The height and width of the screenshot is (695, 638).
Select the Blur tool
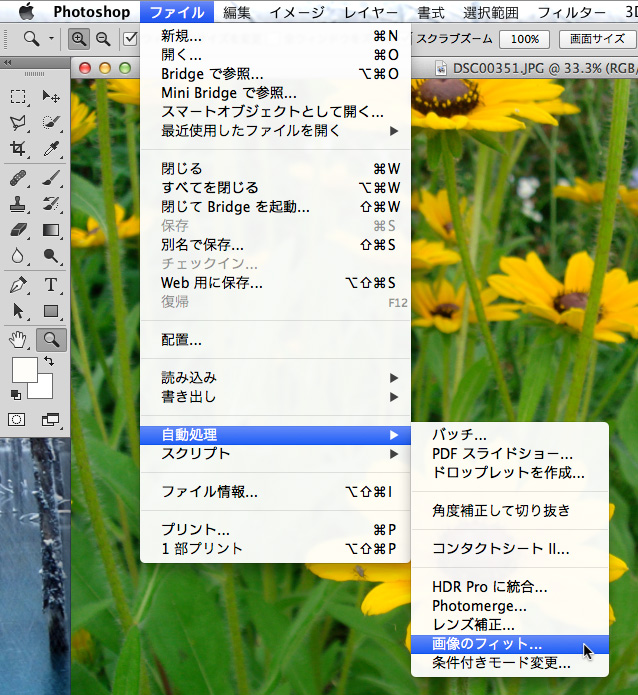(18, 256)
